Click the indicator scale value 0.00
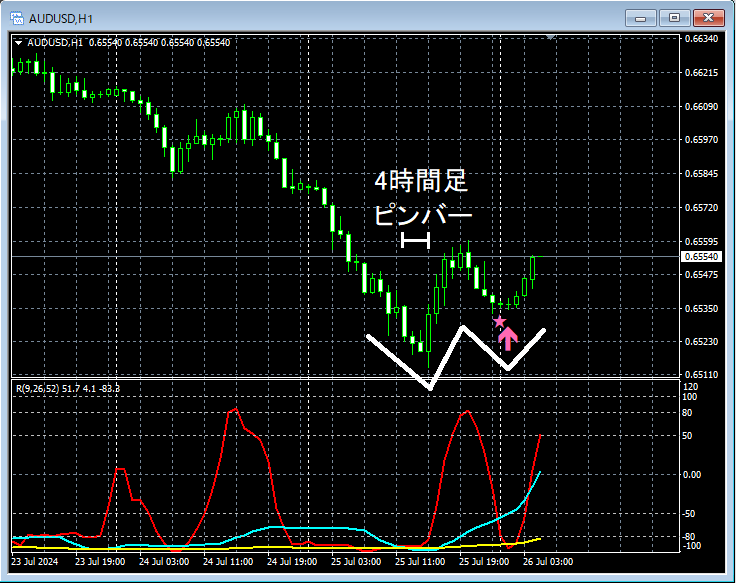 tap(692, 475)
